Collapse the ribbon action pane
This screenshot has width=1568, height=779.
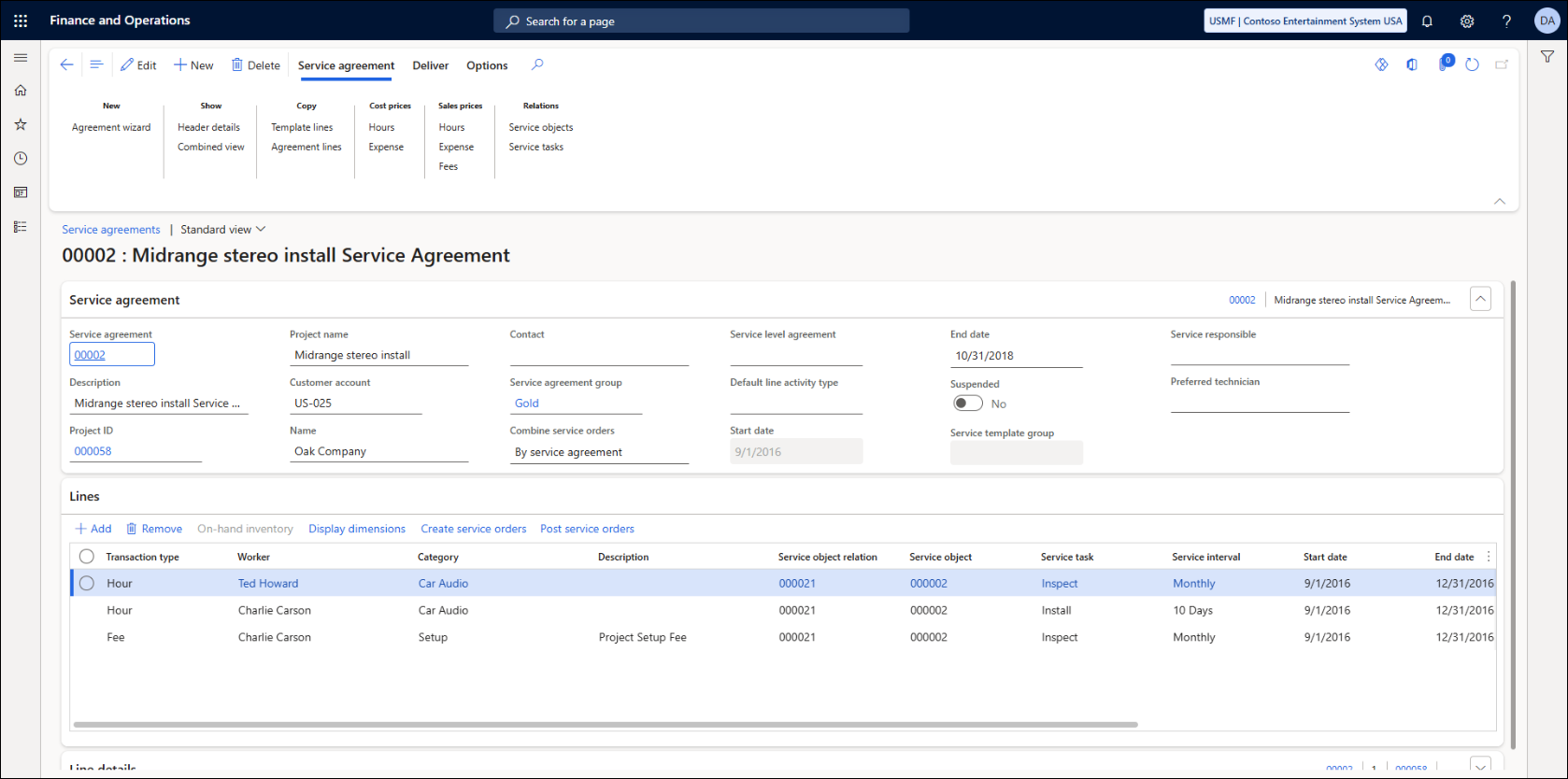coord(1499,201)
